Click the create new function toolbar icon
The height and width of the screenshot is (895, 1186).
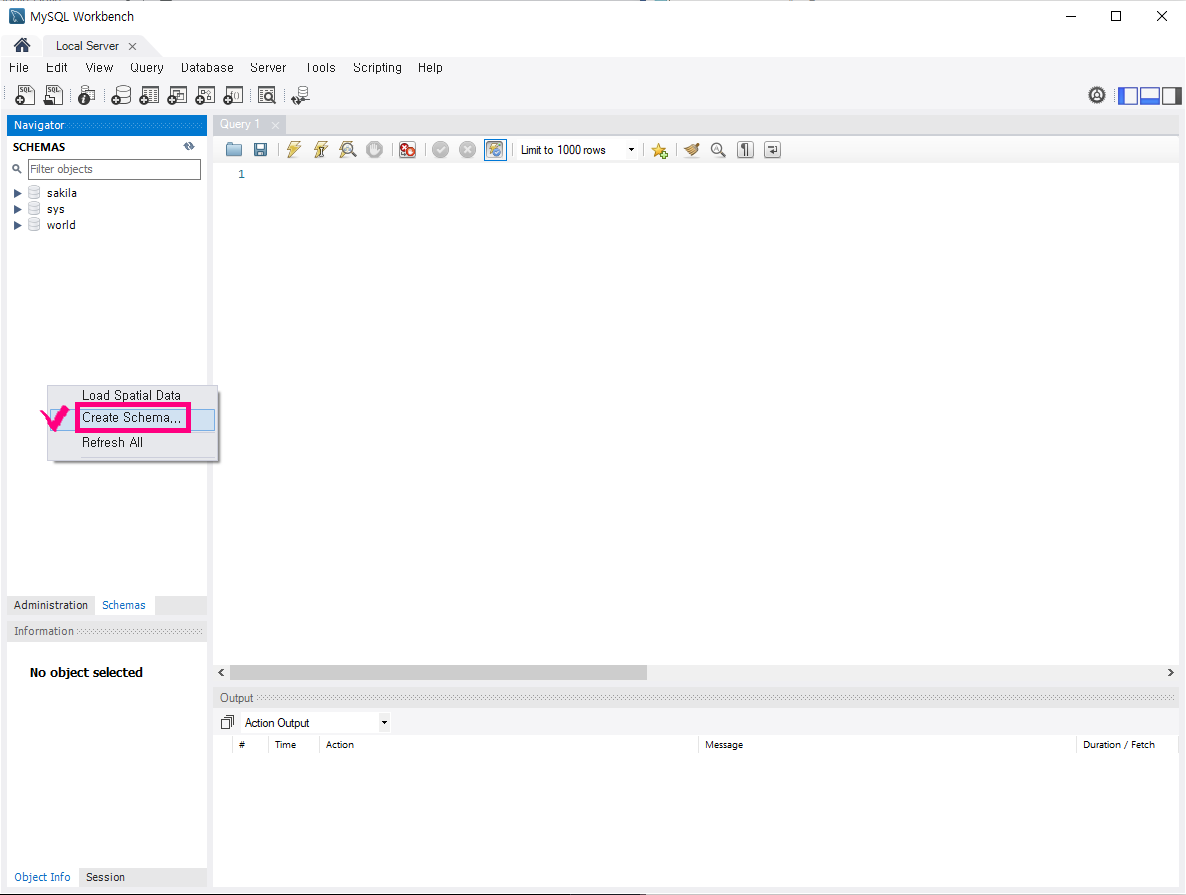pos(233,95)
